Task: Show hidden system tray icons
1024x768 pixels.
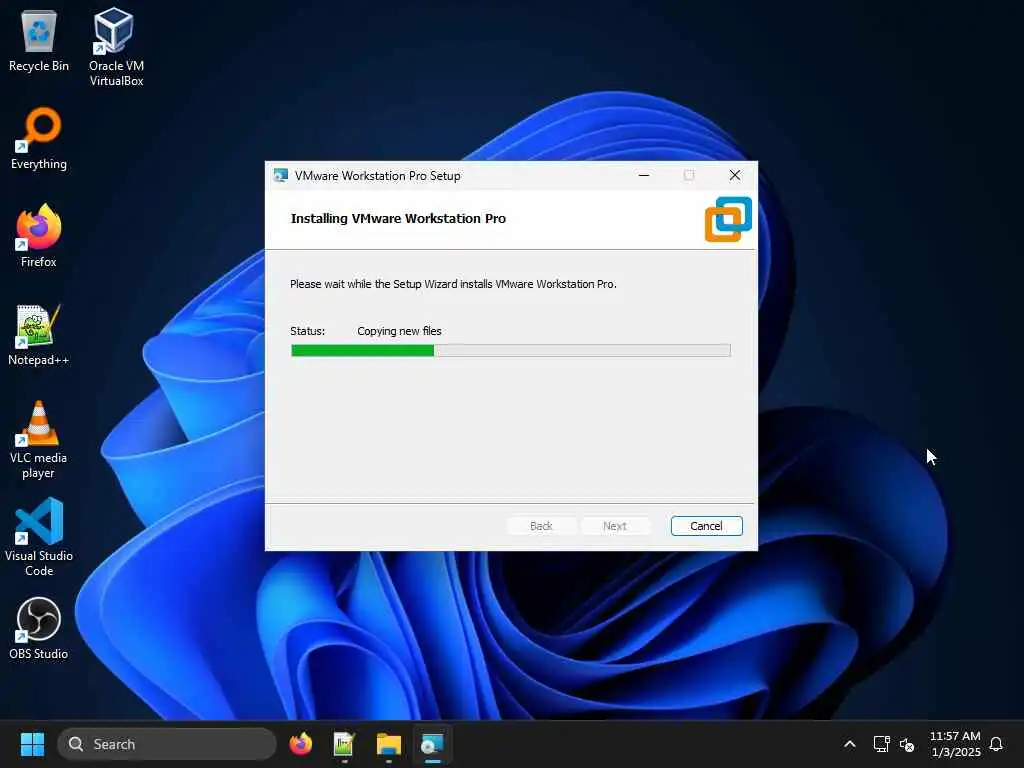Action: [850, 744]
